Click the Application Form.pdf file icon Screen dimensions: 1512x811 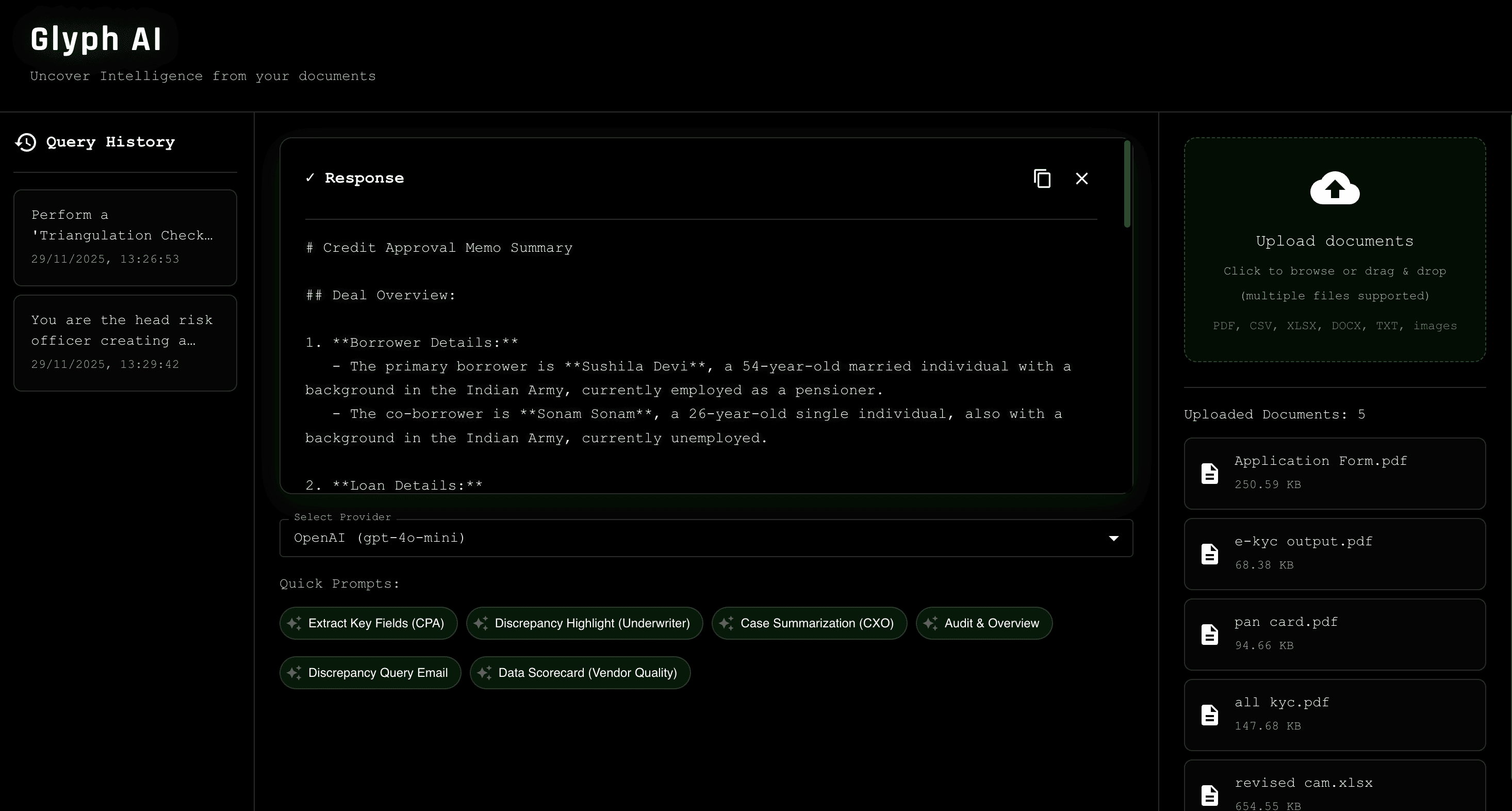click(1209, 473)
